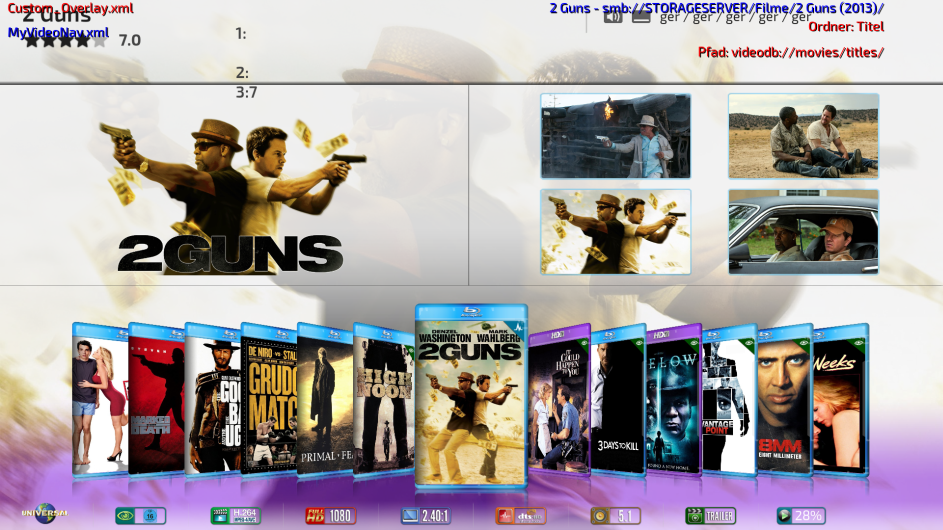Click the smb://STORAGESERVER file path text
Image resolution: width=943 pixels, height=530 pixels.
click(717, 8)
